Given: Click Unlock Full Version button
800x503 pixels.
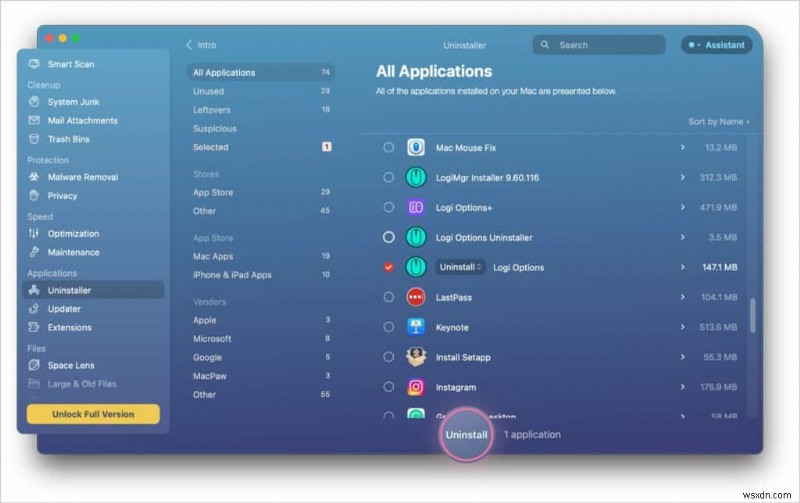Looking at the screenshot, I should click(93, 414).
